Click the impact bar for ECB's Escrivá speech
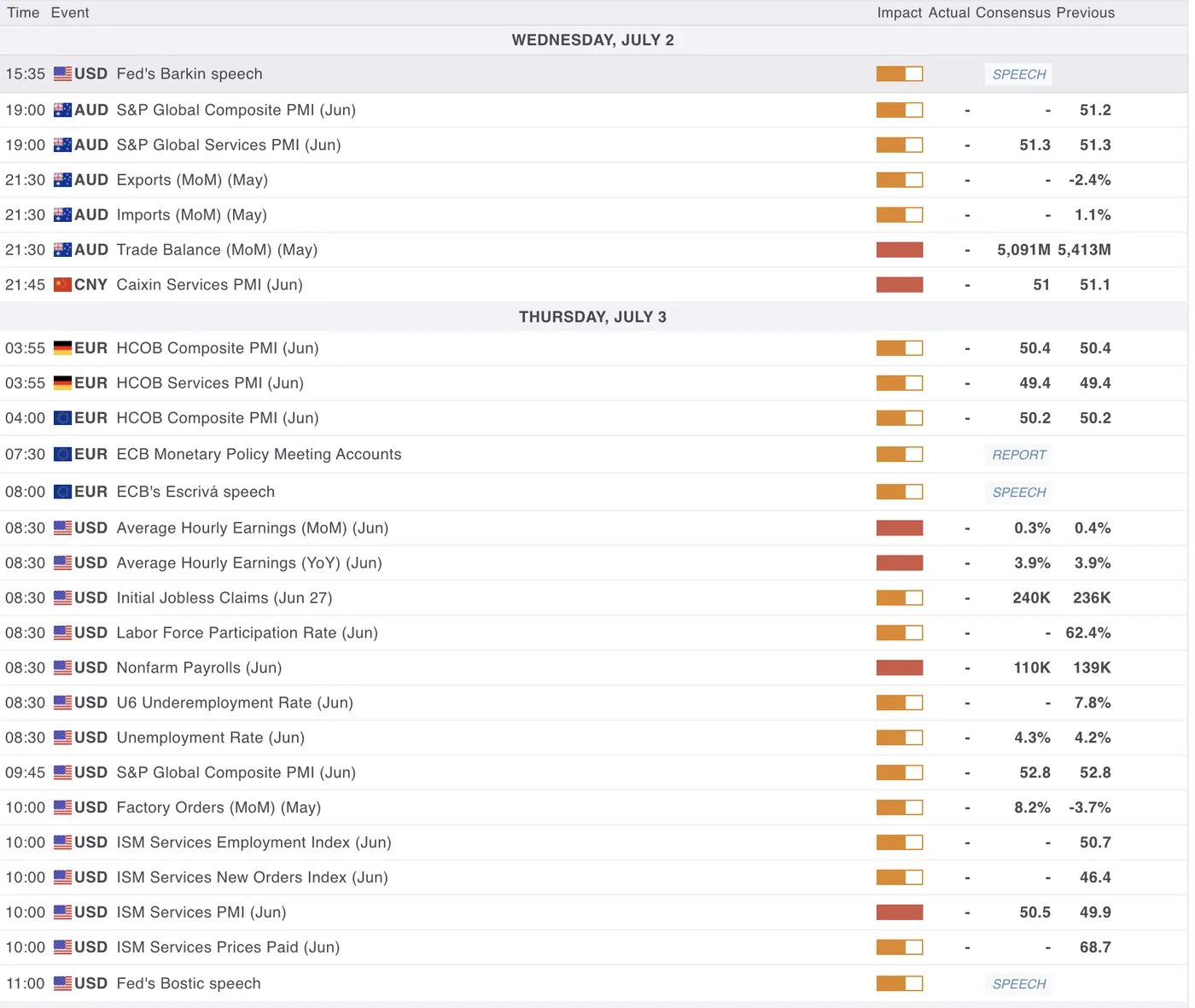 900,492
